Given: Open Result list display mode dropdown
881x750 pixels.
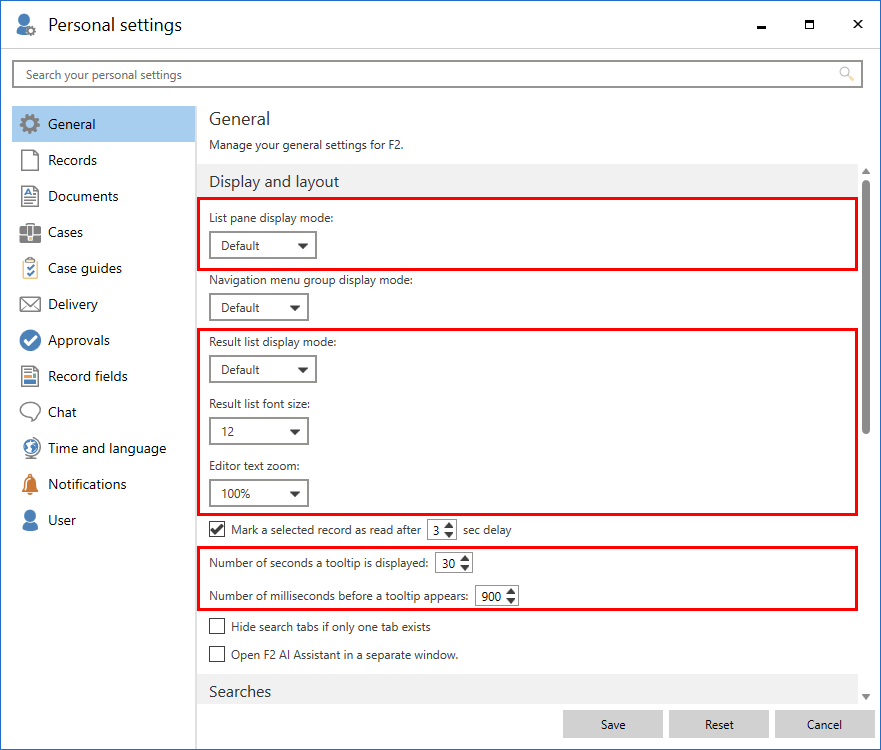Looking at the screenshot, I should 262,370.
